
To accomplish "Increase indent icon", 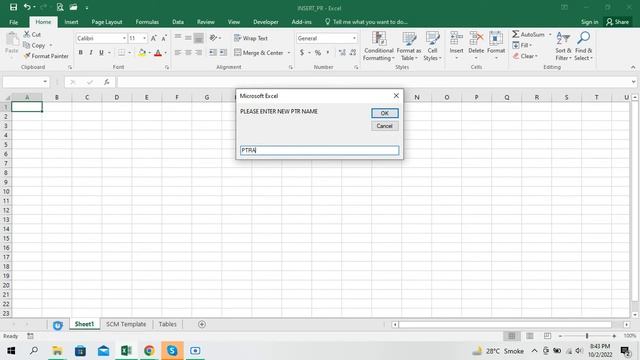I will [223, 53].
